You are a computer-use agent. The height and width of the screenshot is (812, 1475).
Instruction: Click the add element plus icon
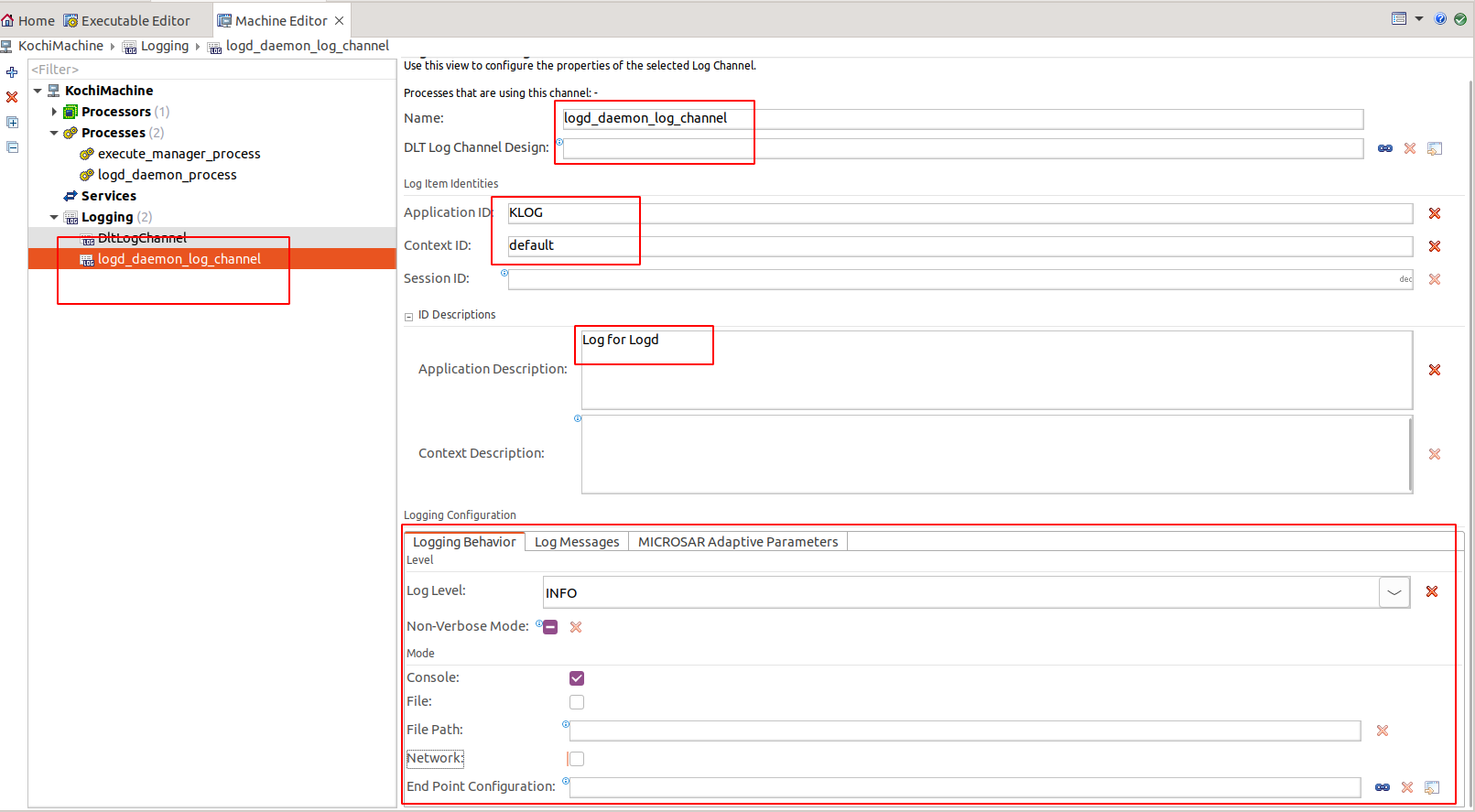point(12,71)
